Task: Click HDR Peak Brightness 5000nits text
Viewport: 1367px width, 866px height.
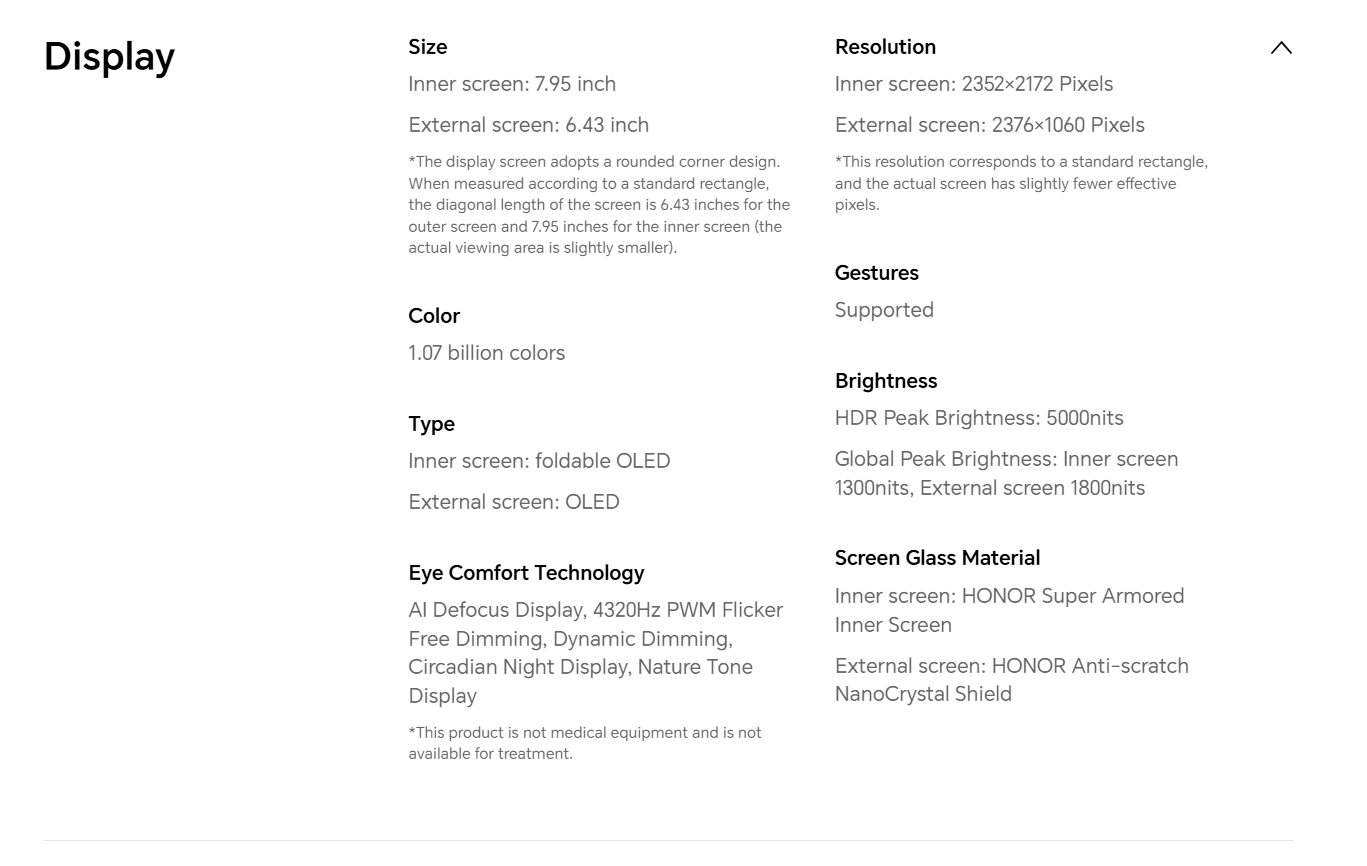Action: (979, 418)
